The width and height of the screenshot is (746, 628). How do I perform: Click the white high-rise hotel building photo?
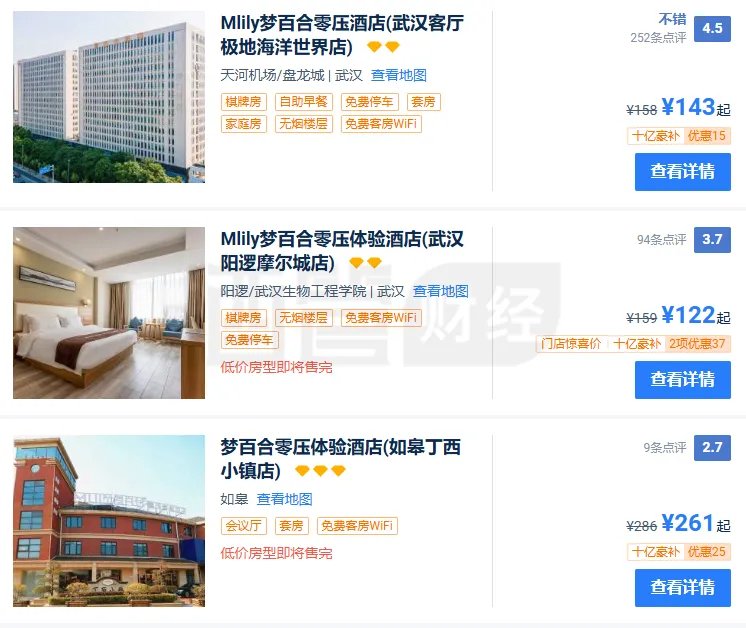pos(109,97)
